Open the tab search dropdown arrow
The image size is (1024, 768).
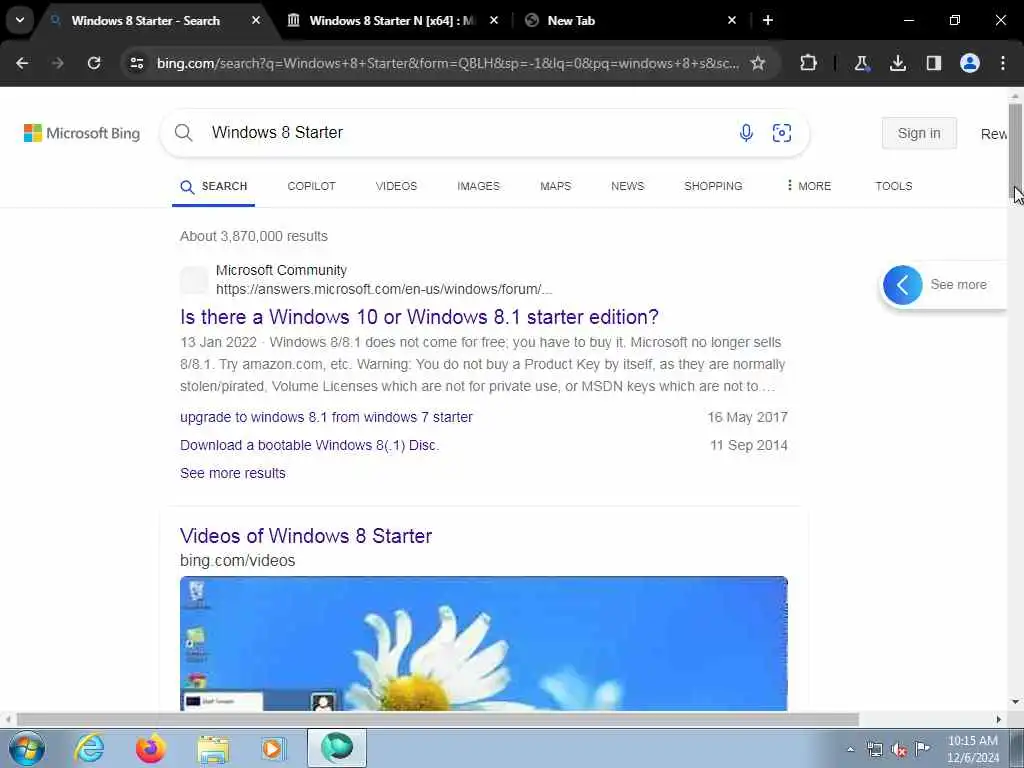[x=20, y=20]
